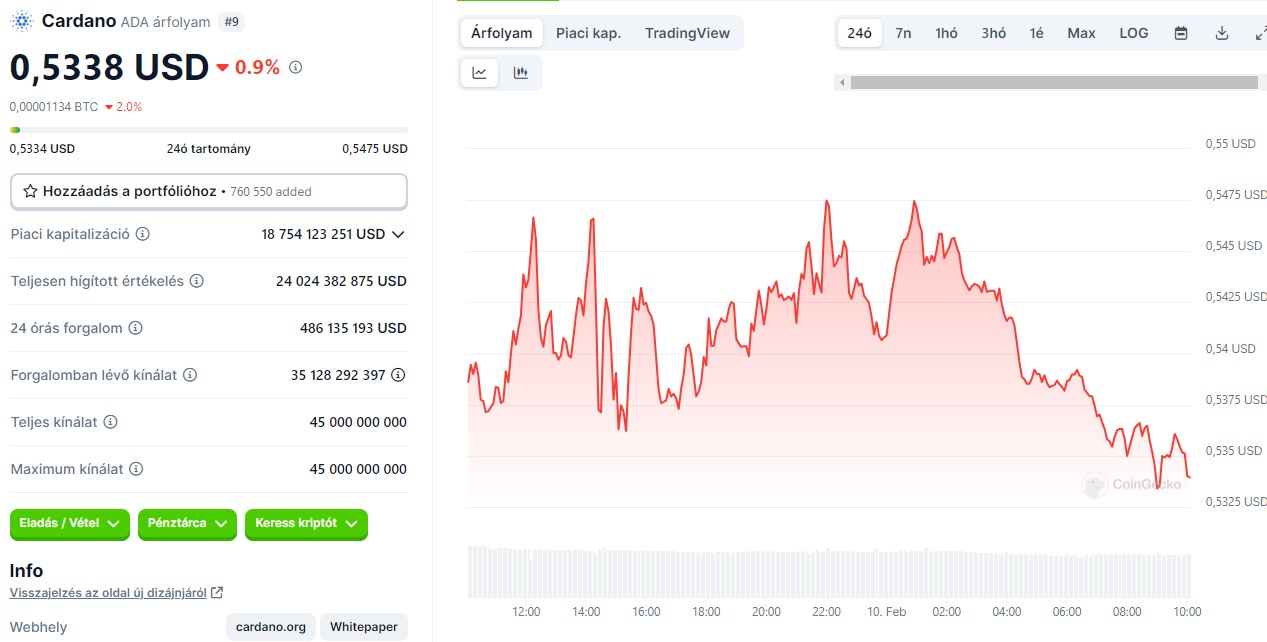Open the calendar date range picker
1267x642 pixels.
click(x=1181, y=33)
